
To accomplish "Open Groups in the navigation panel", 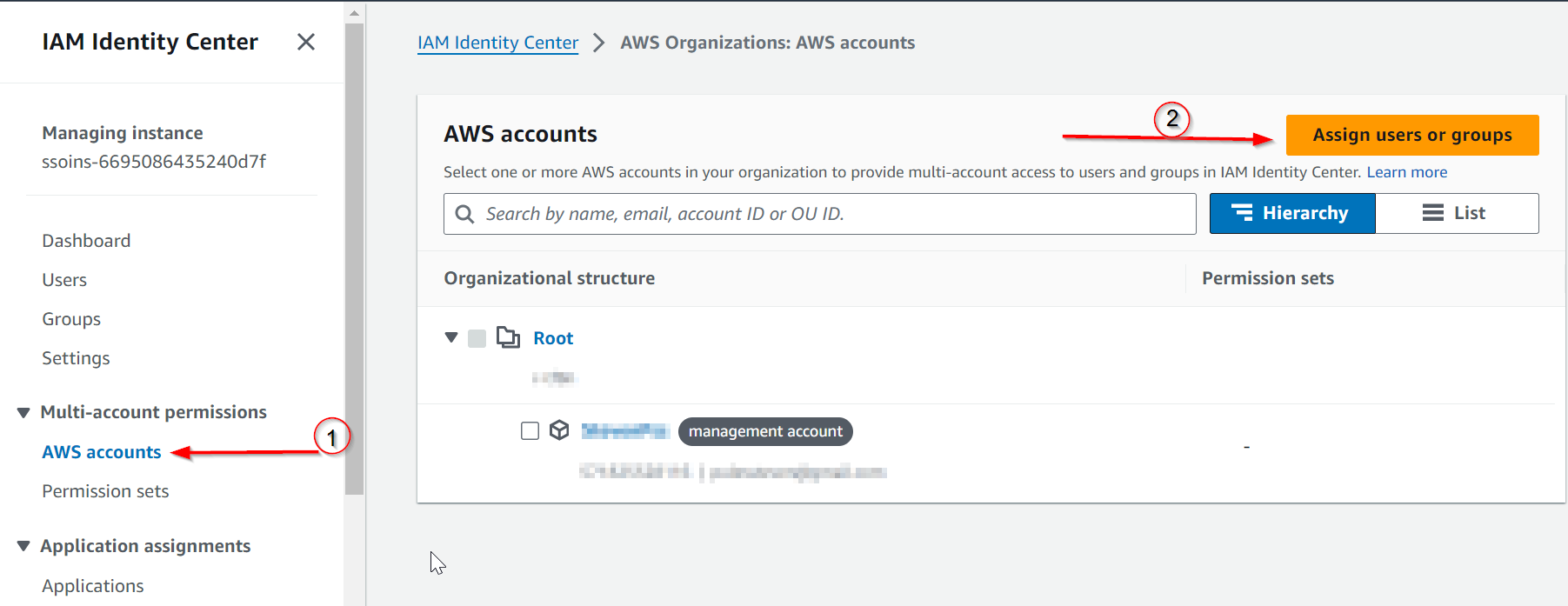I will point(71,319).
